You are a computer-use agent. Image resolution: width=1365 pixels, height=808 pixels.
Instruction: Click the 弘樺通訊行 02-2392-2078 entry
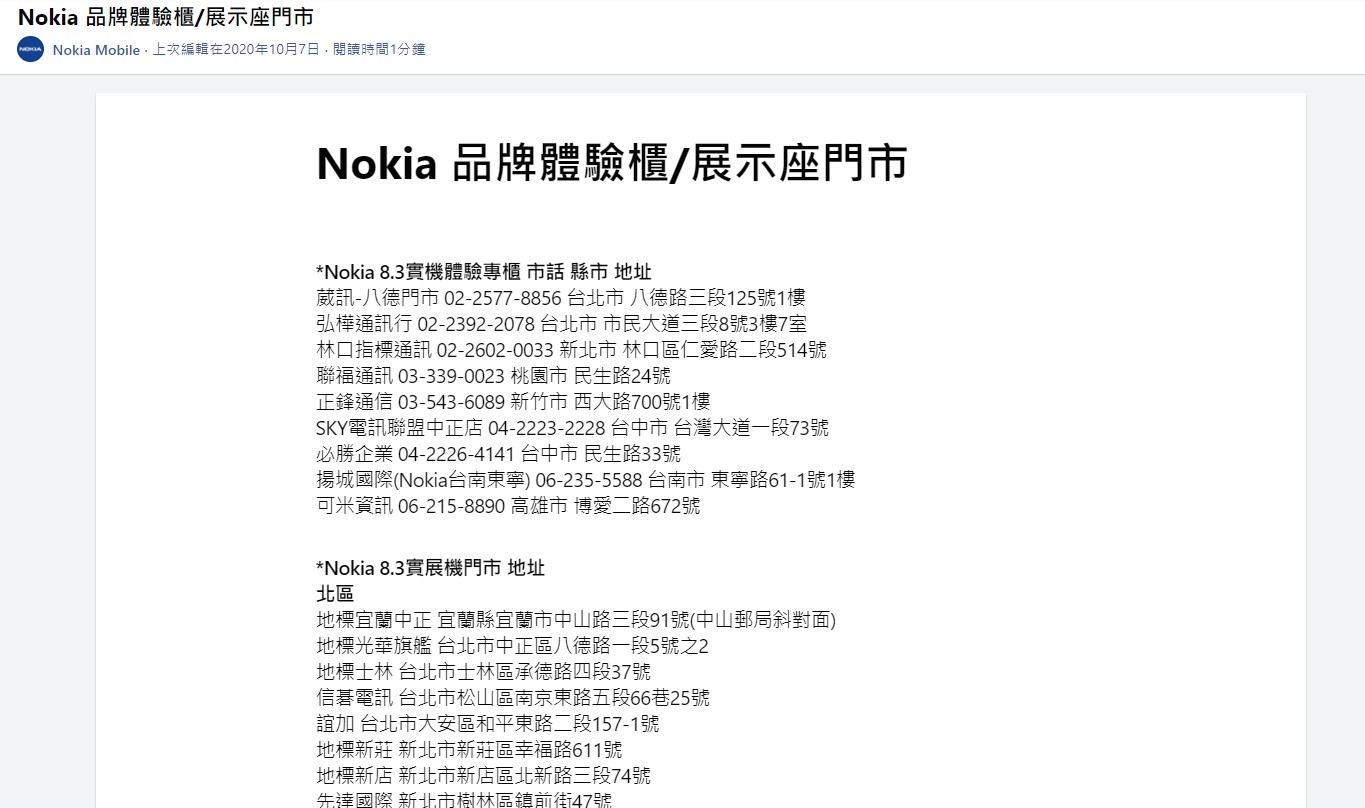tap(561, 324)
